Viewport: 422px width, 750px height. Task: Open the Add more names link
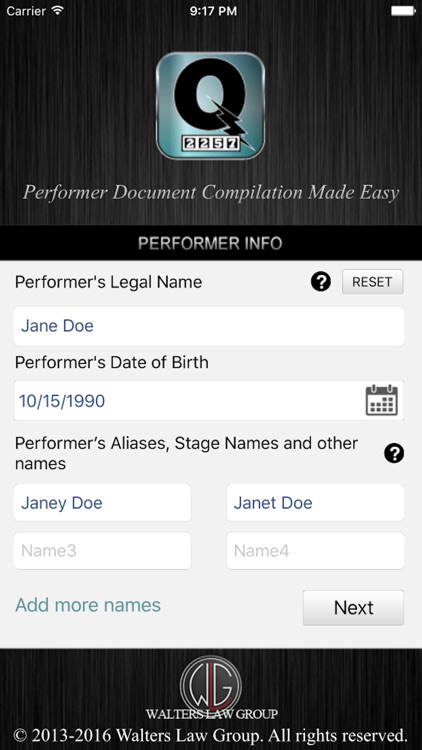[x=88, y=605]
